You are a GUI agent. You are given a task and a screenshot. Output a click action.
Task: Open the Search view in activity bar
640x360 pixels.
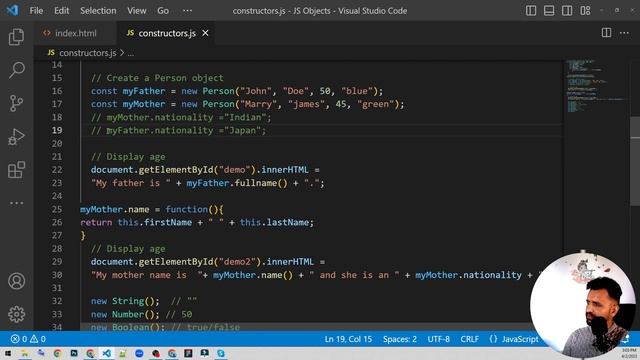(16, 70)
